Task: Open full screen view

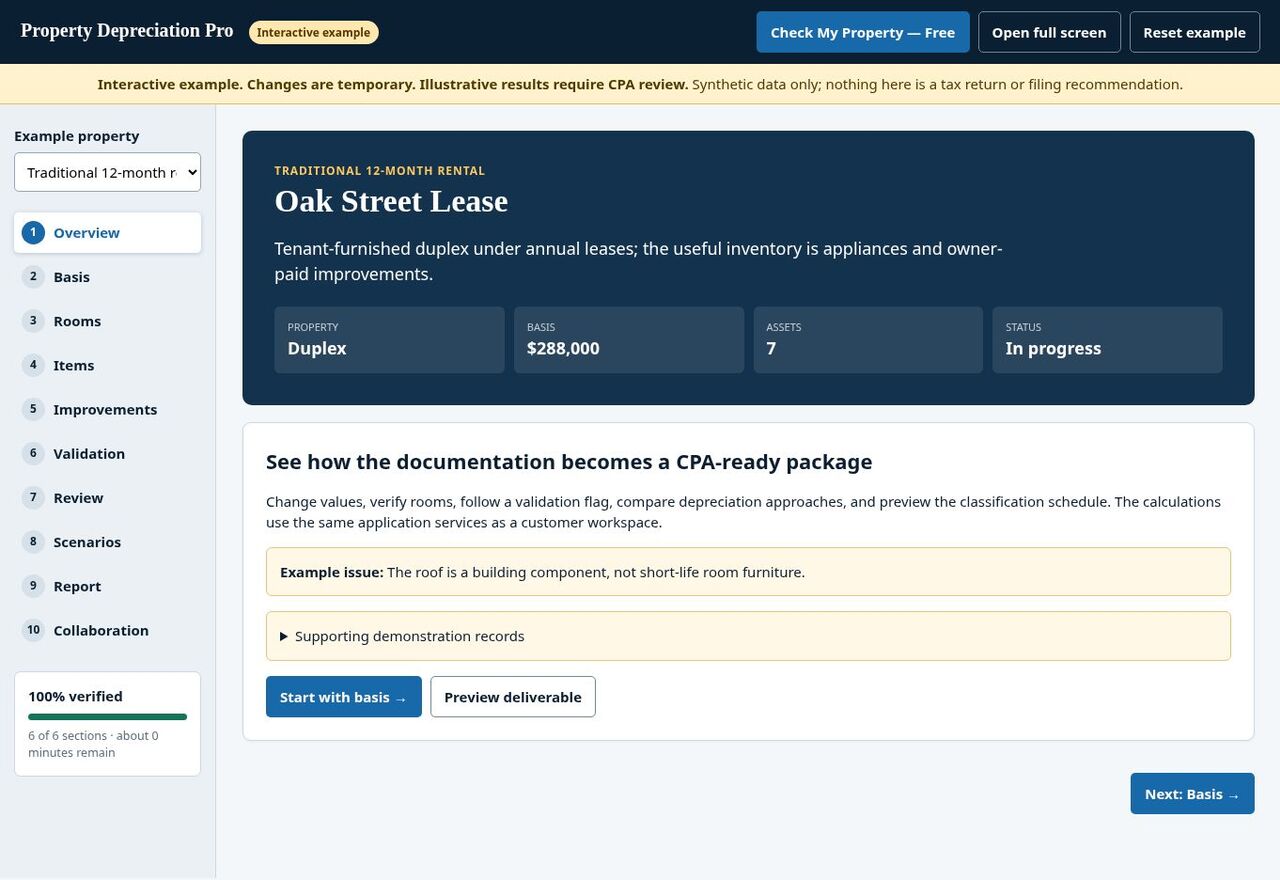Action: pyautogui.click(x=1049, y=32)
